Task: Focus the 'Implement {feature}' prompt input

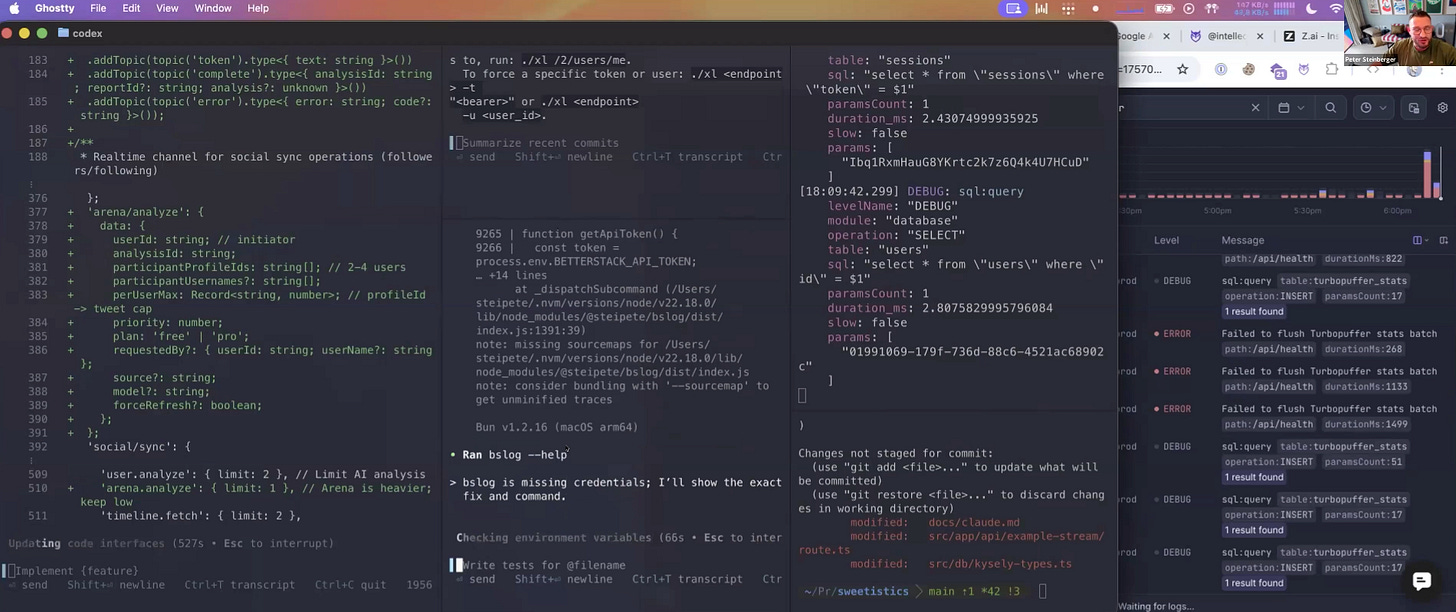Action: [x=220, y=571]
